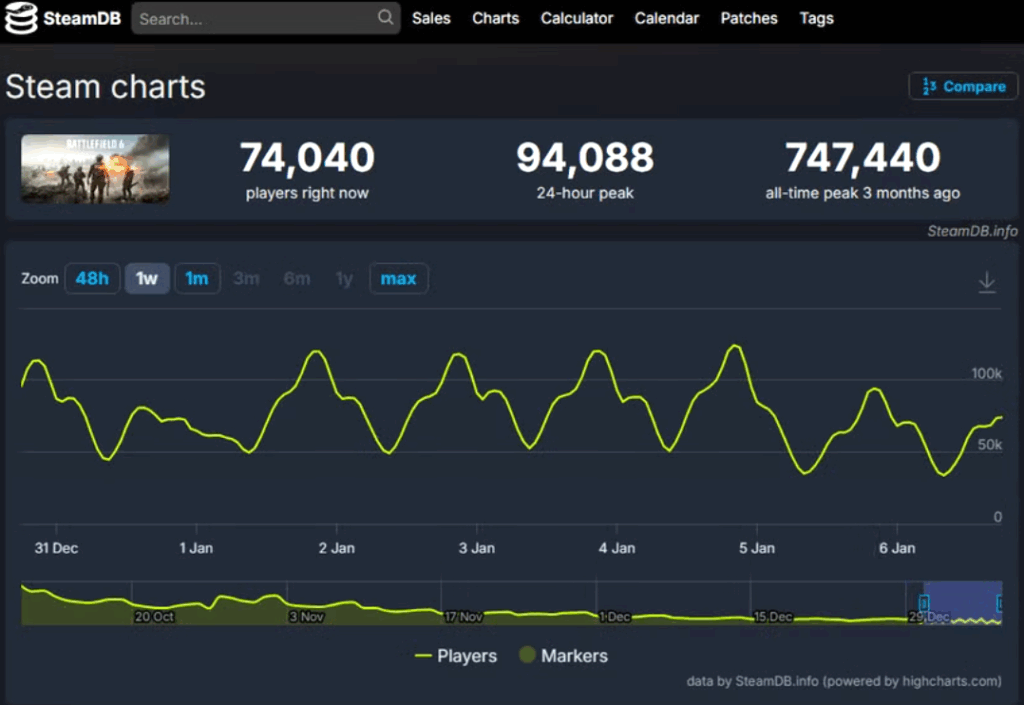Image resolution: width=1024 pixels, height=705 pixels.
Task: Select the 48h zoom range
Action: click(x=92, y=278)
